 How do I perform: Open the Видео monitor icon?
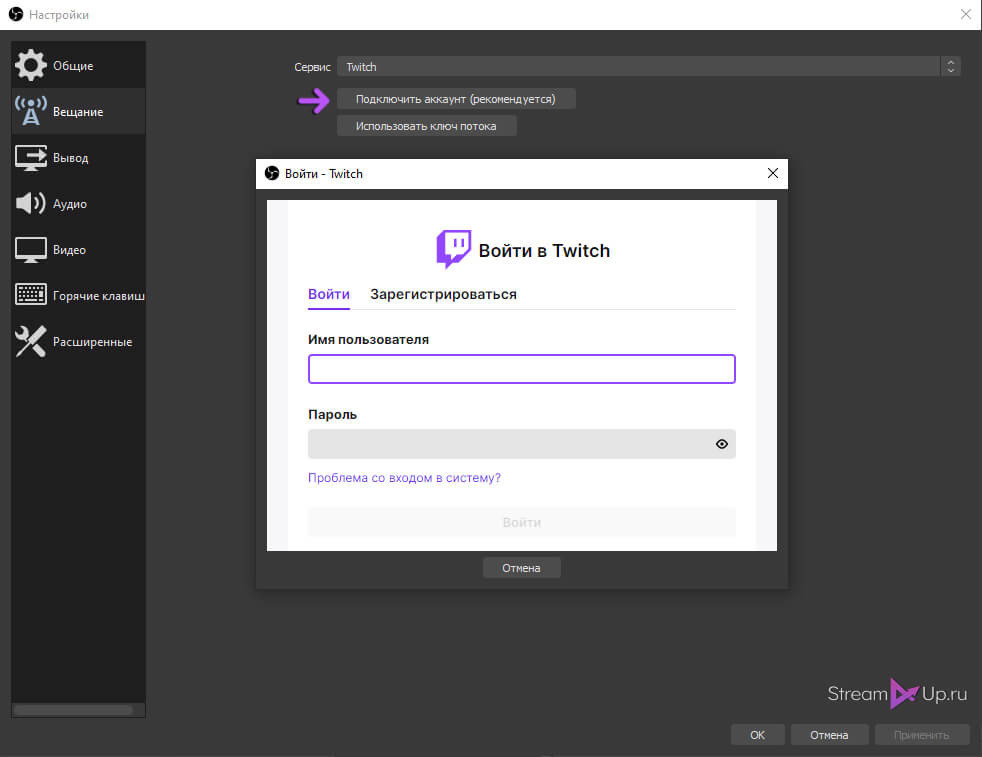tap(31, 249)
